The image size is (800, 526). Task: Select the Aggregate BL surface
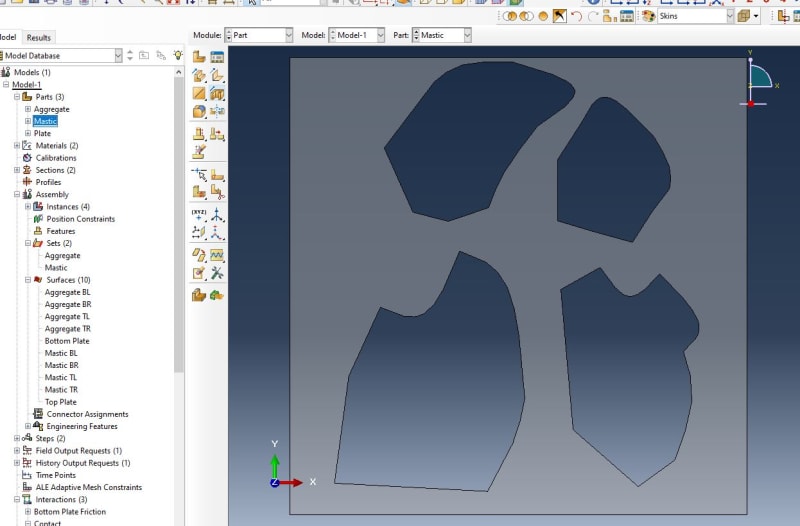pos(67,292)
